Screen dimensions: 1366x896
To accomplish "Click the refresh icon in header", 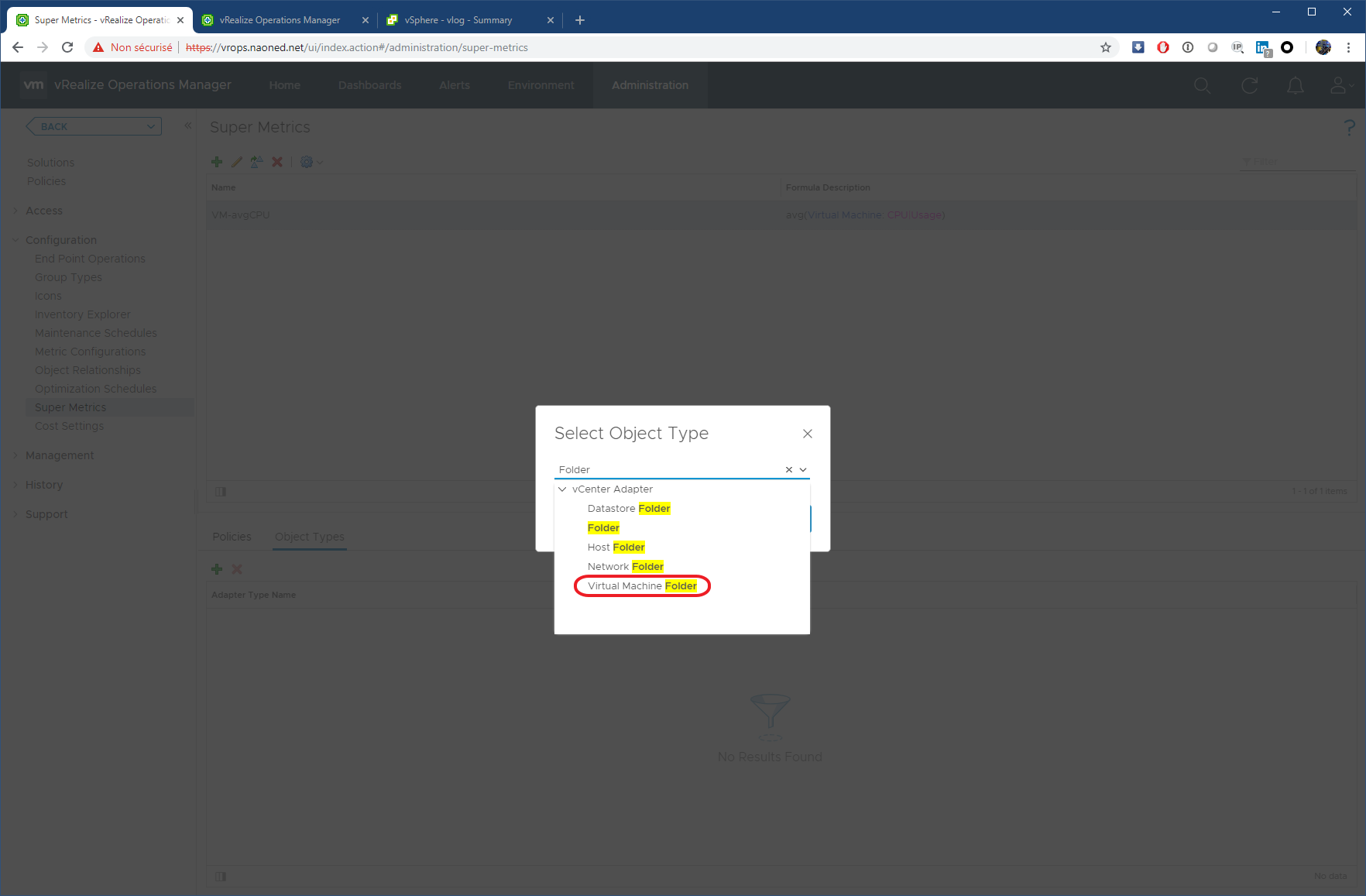I will 1249,86.
